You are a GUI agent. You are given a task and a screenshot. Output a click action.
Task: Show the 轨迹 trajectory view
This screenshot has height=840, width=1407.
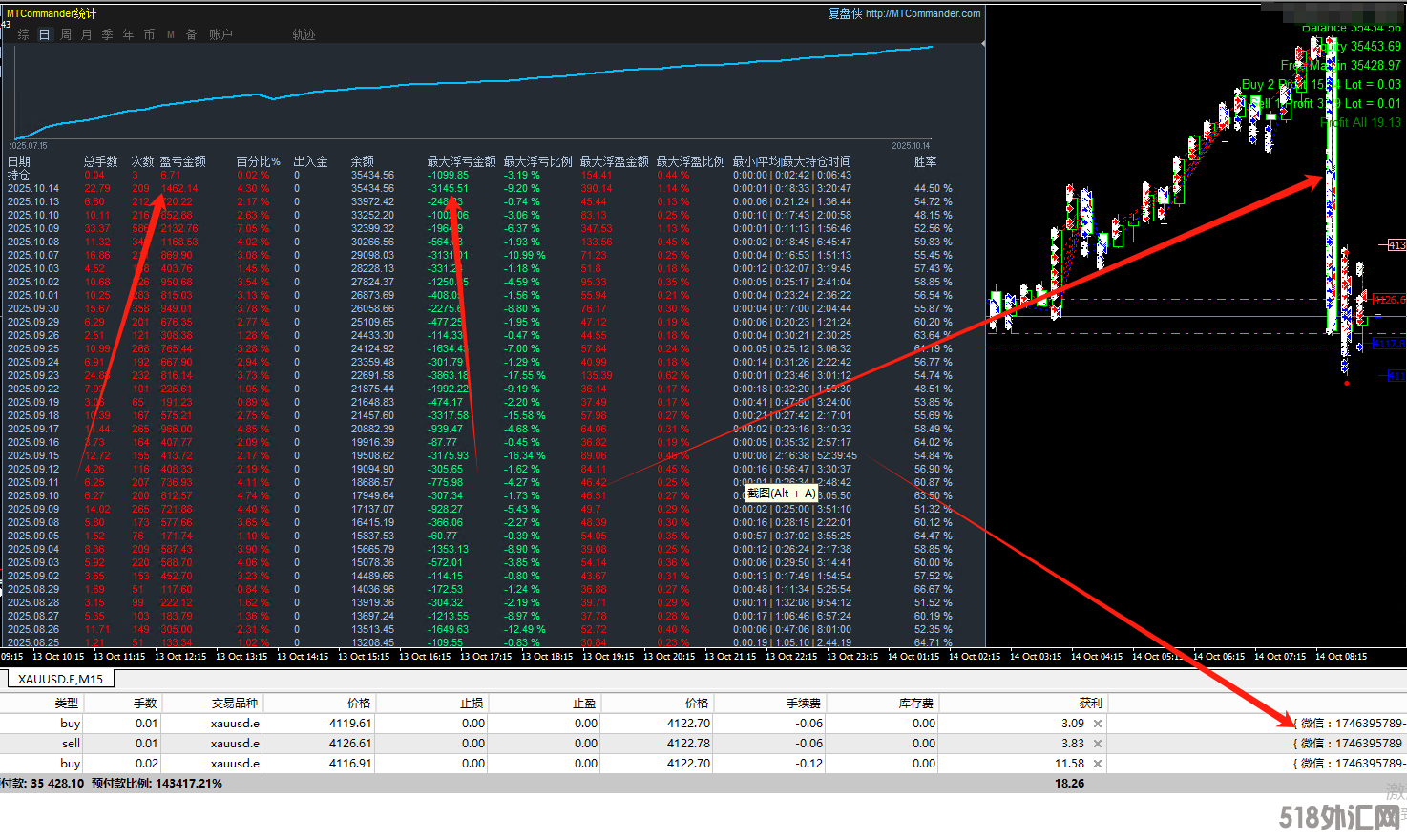(x=304, y=34)
